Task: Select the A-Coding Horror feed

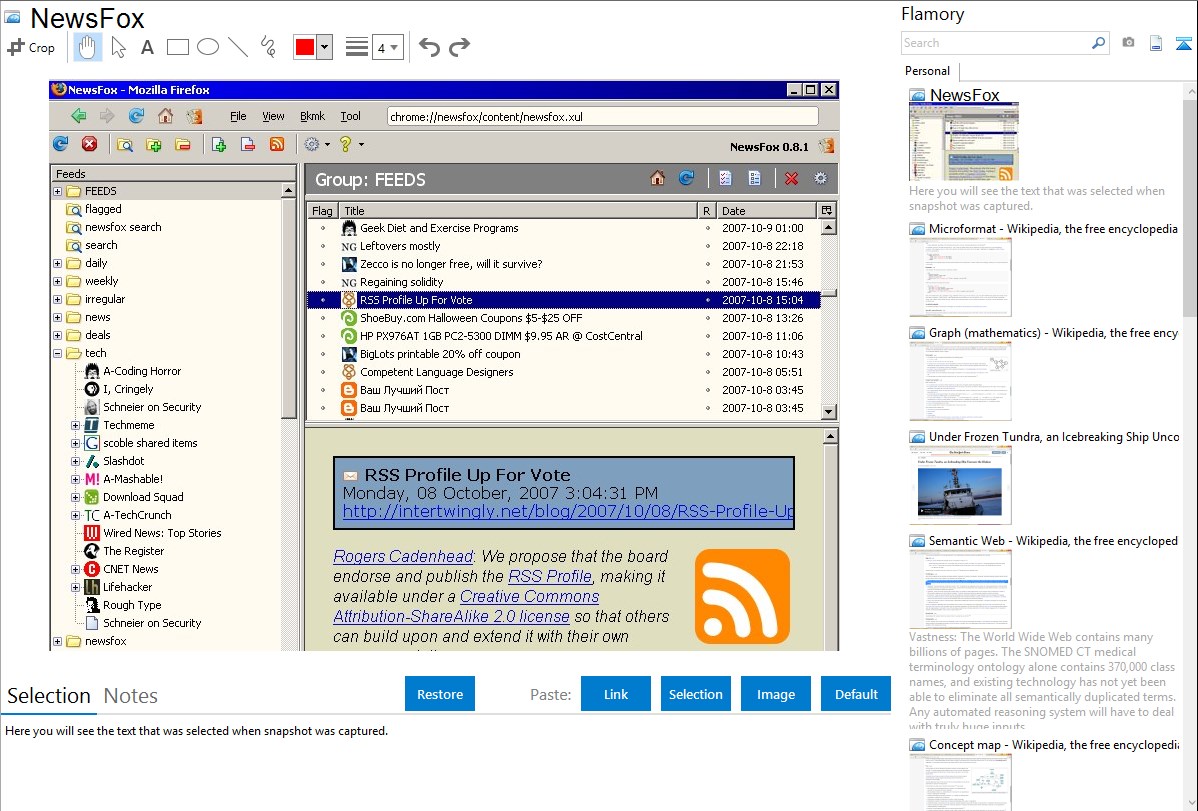Action: click(142, 371)
